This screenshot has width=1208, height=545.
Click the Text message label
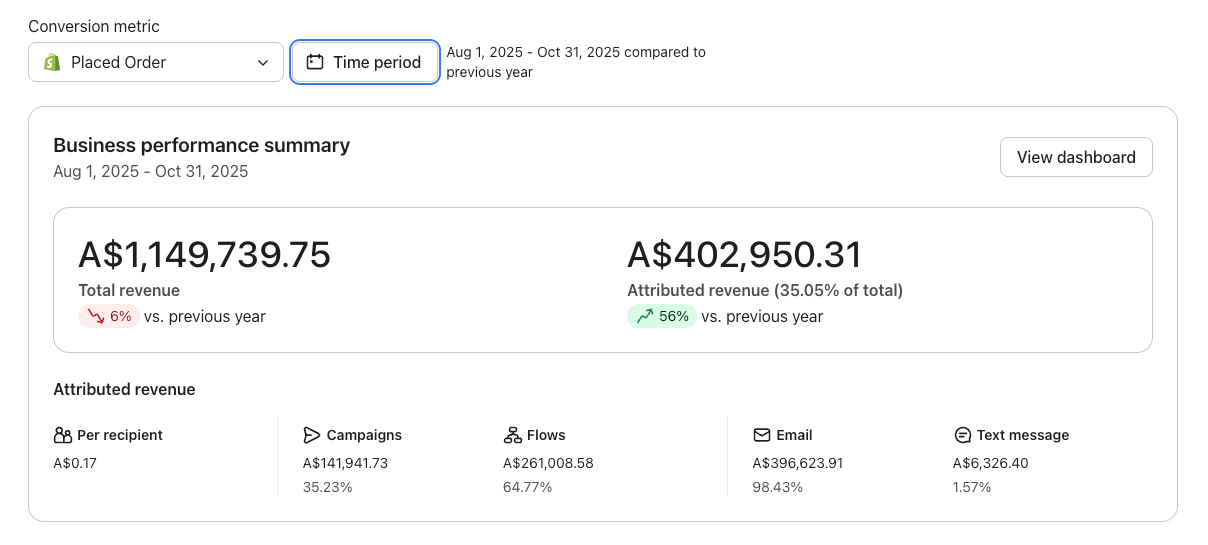coord(1023,435)
